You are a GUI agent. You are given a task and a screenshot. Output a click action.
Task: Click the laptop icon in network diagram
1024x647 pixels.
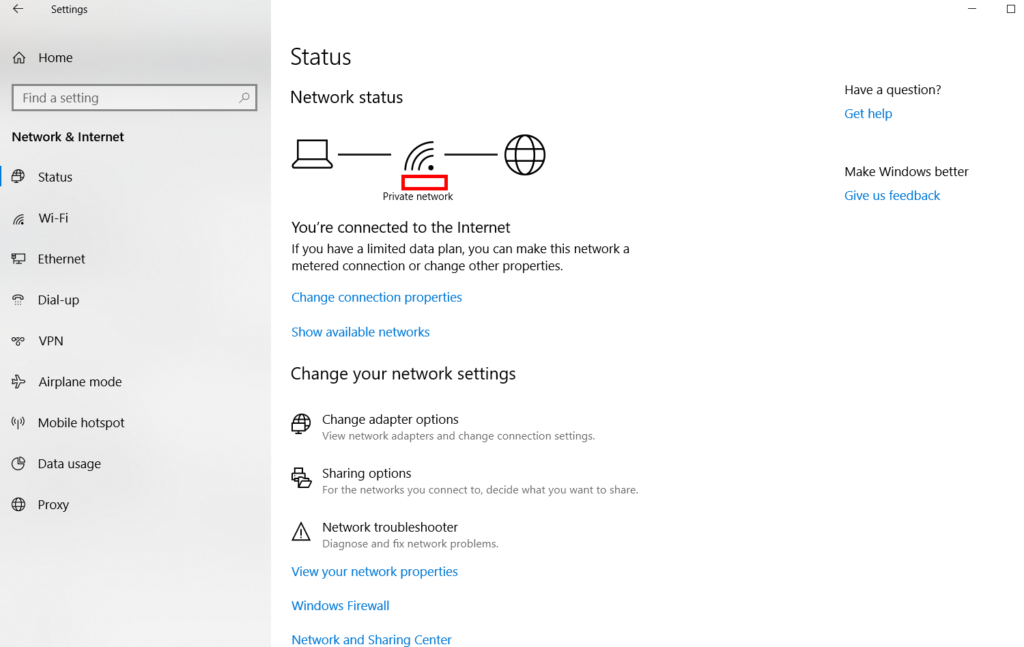coord(312,154)
